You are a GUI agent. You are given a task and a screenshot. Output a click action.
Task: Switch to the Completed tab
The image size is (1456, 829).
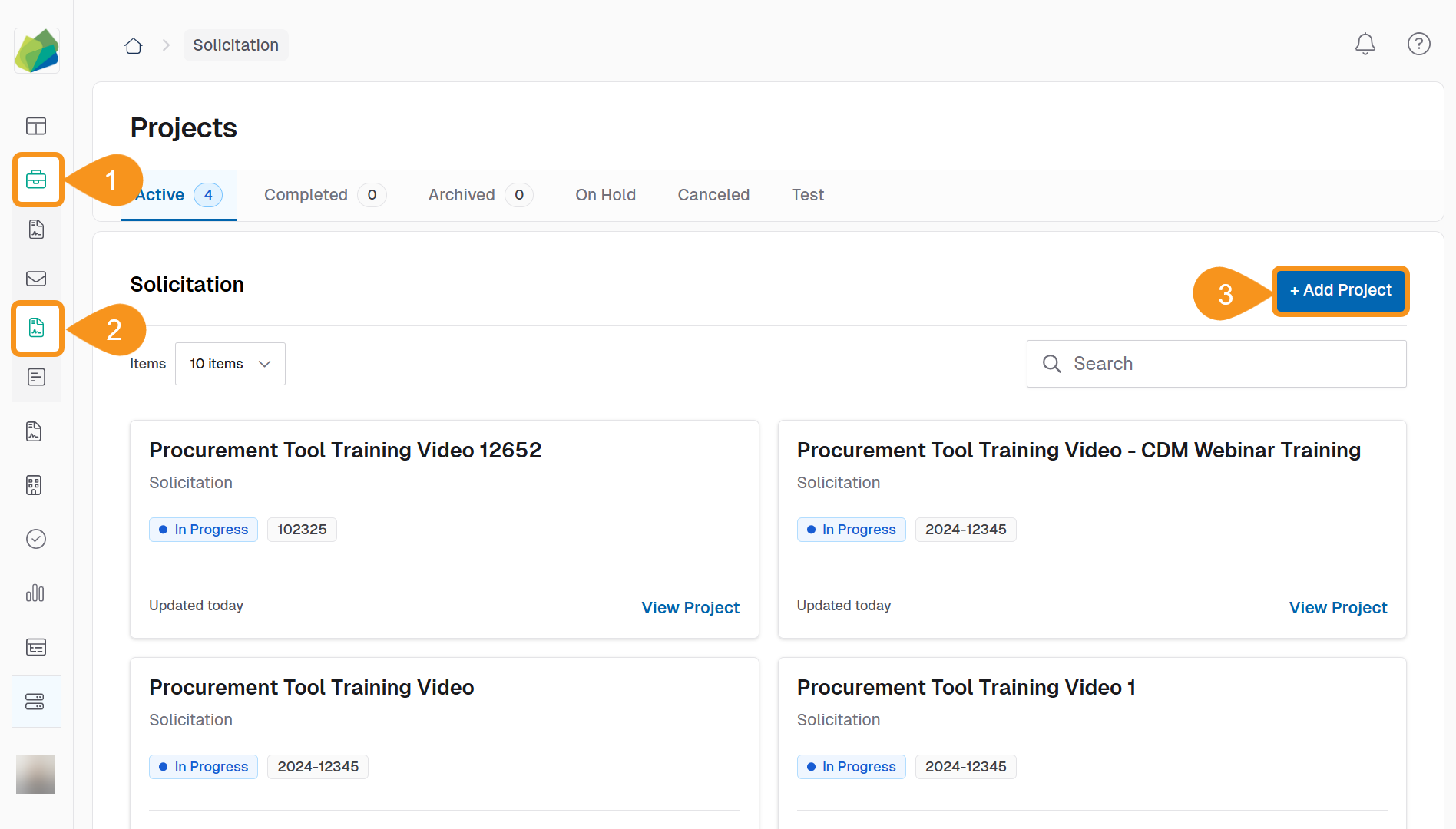coord(306,194)
